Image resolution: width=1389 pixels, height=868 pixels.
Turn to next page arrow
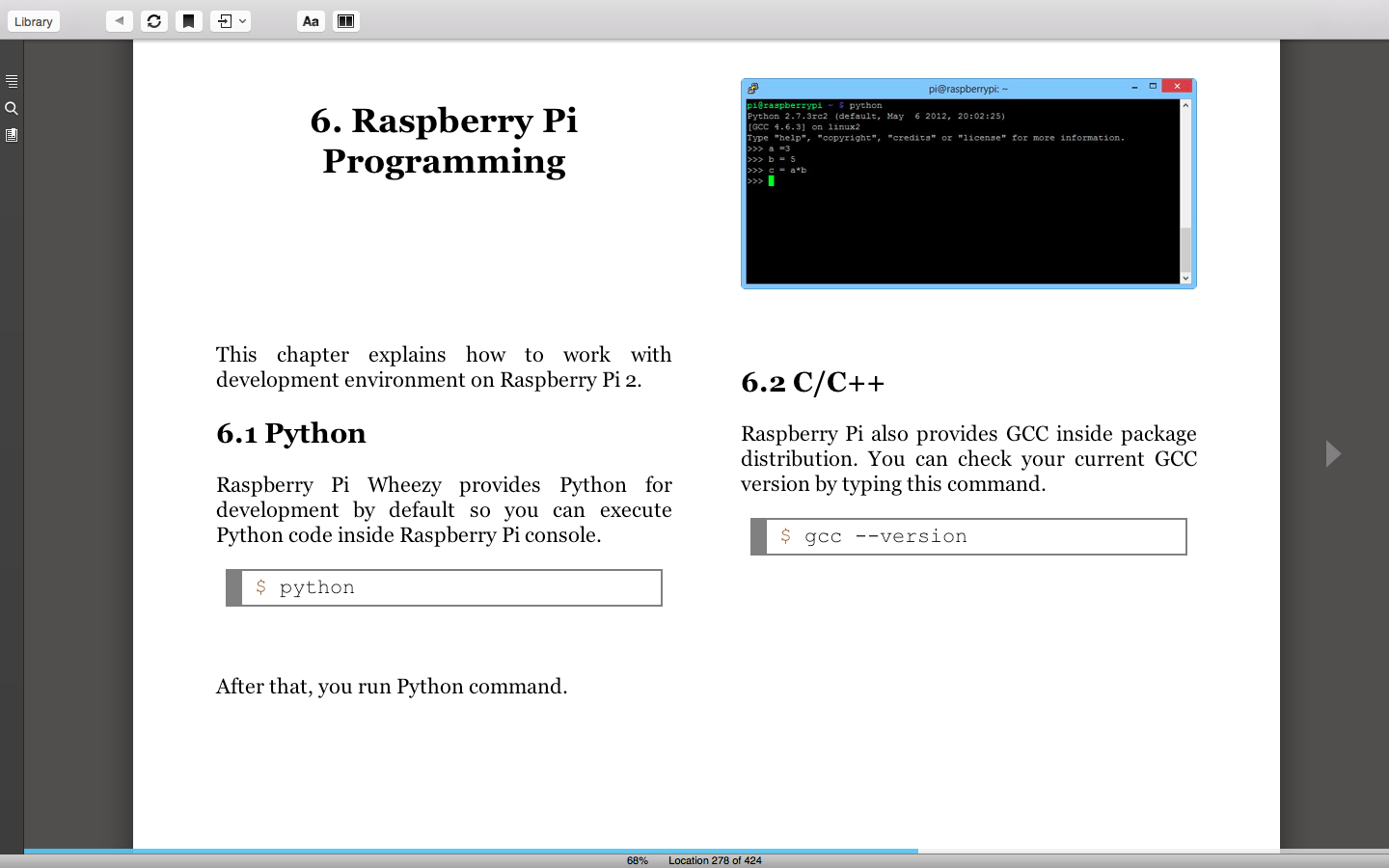(x=1333, y=453)
